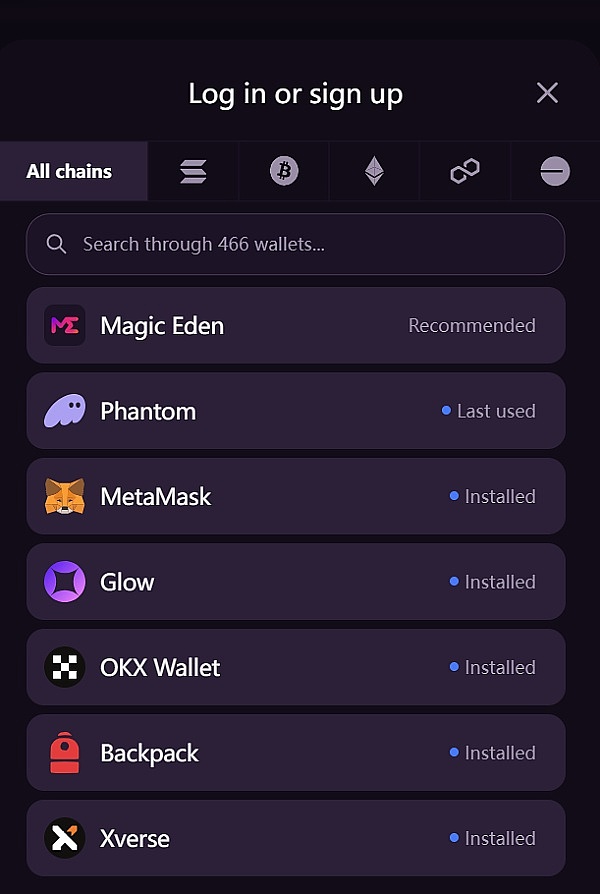Switch to the All chains tab
Image resolution: width=600 pixels, height=894 pixels.
tap(70, 172)
